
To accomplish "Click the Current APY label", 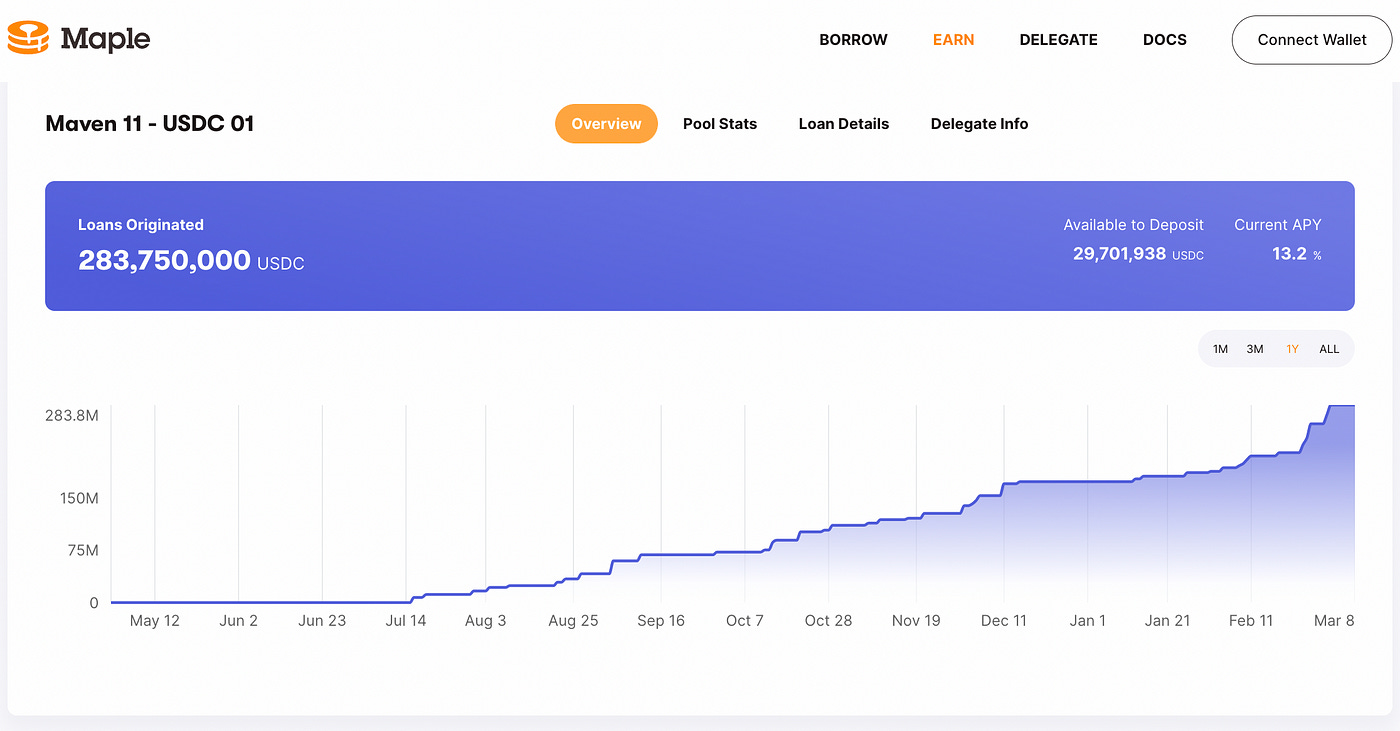I will coord(1277,225).
